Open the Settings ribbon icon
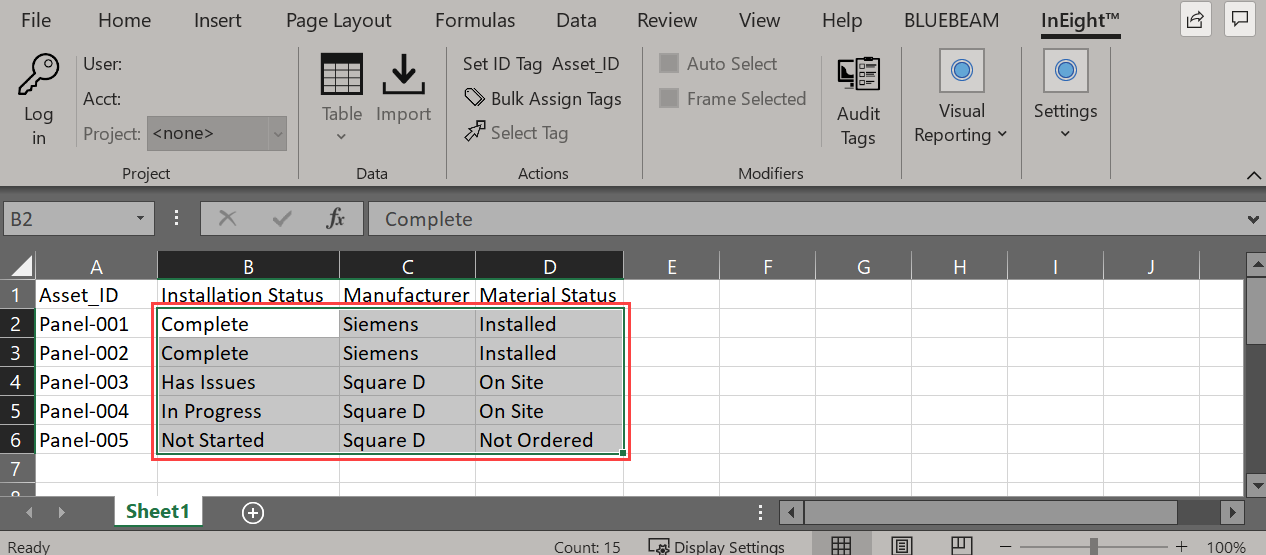 point(1065,70)
